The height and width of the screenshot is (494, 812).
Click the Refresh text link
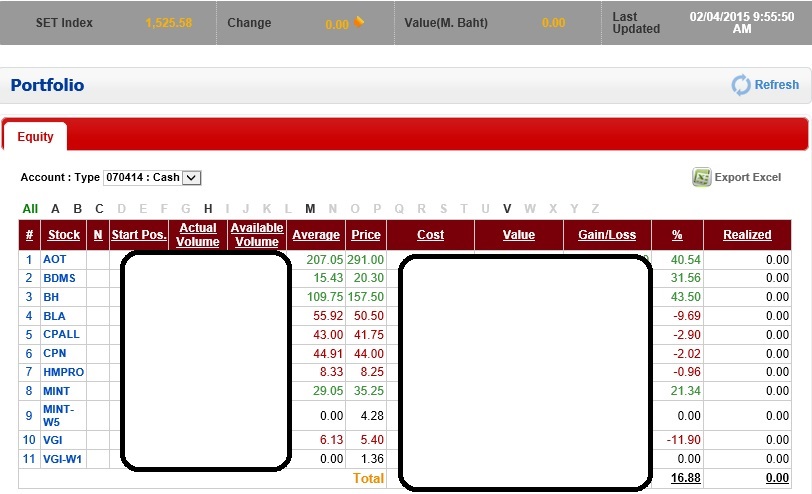[776, 84]
